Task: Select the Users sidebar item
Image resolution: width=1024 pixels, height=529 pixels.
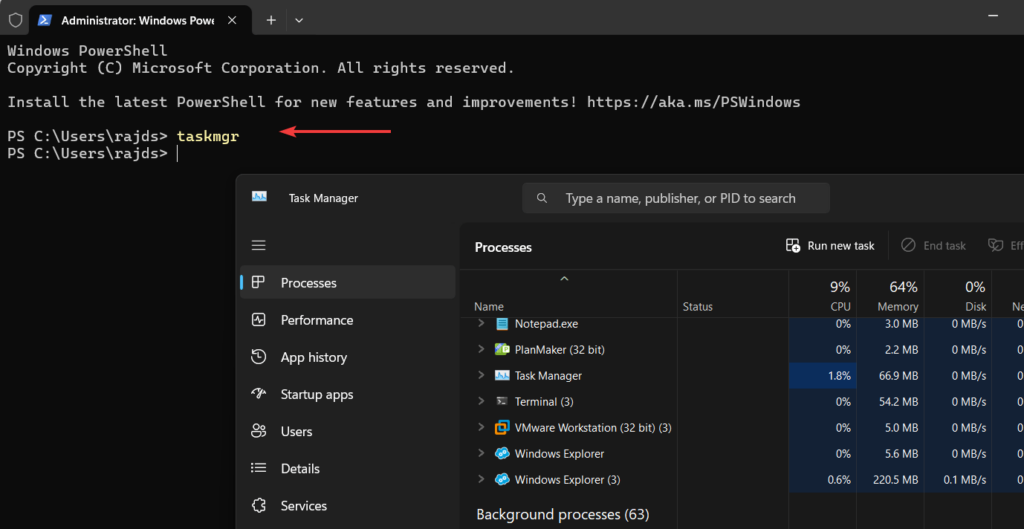Action: 296,431
